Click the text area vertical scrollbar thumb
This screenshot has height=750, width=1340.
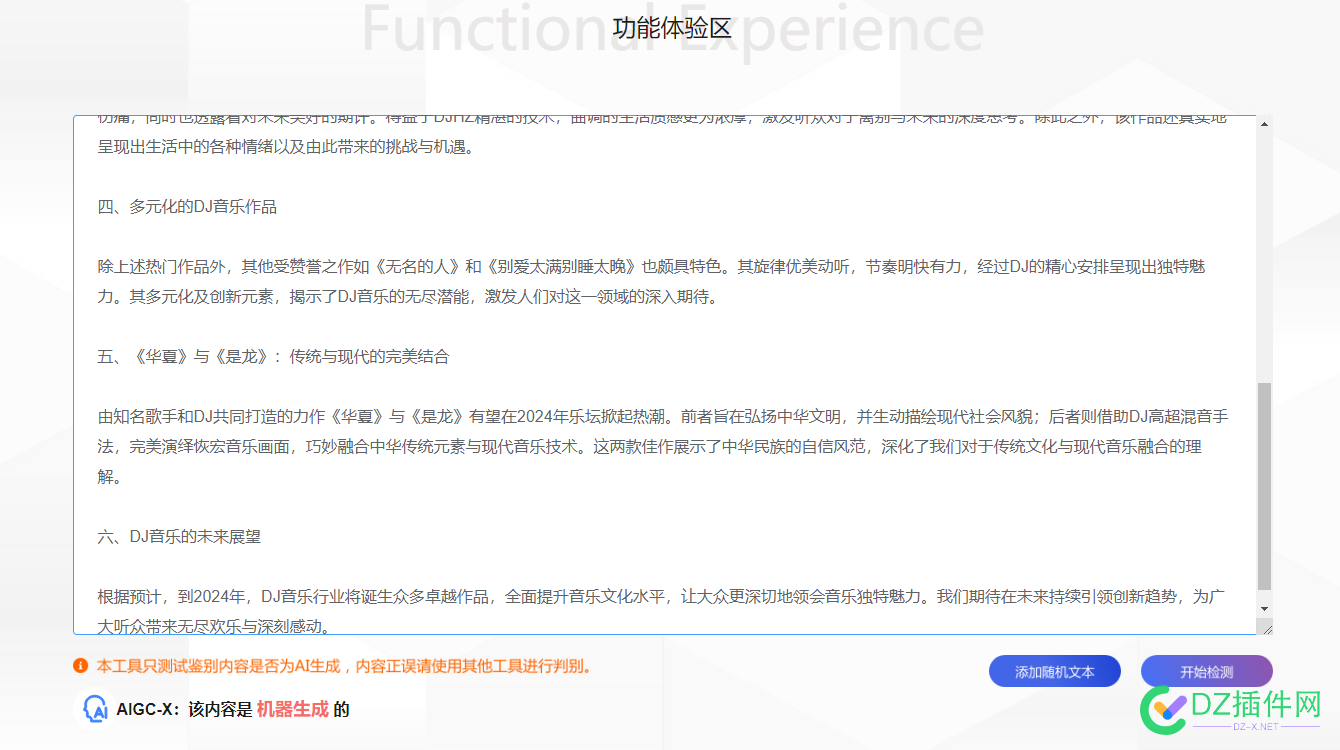click(x=1265, y=486)
